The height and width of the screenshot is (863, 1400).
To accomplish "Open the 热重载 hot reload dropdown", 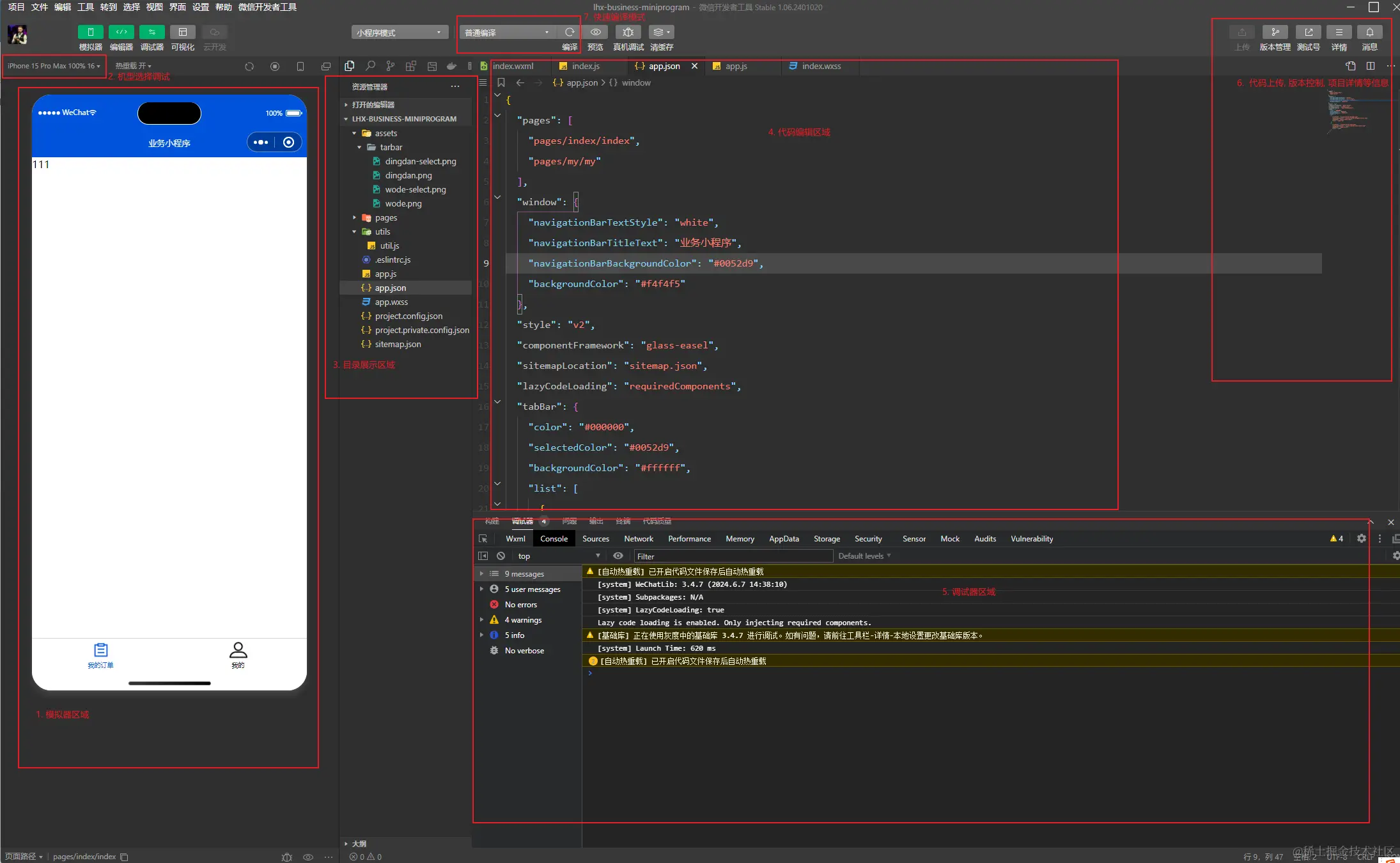I will pos(133,66).
